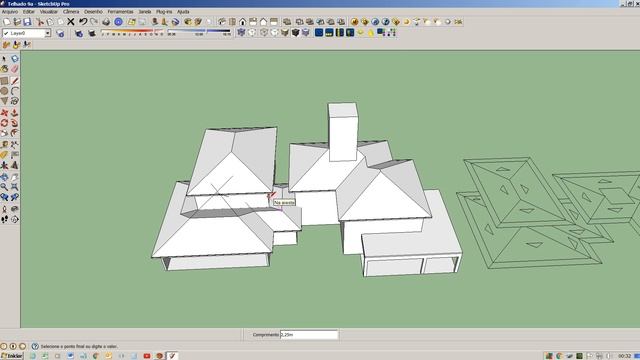Open the Editar menu
This screenshot has width=640, height=360.
click(29, 12)
